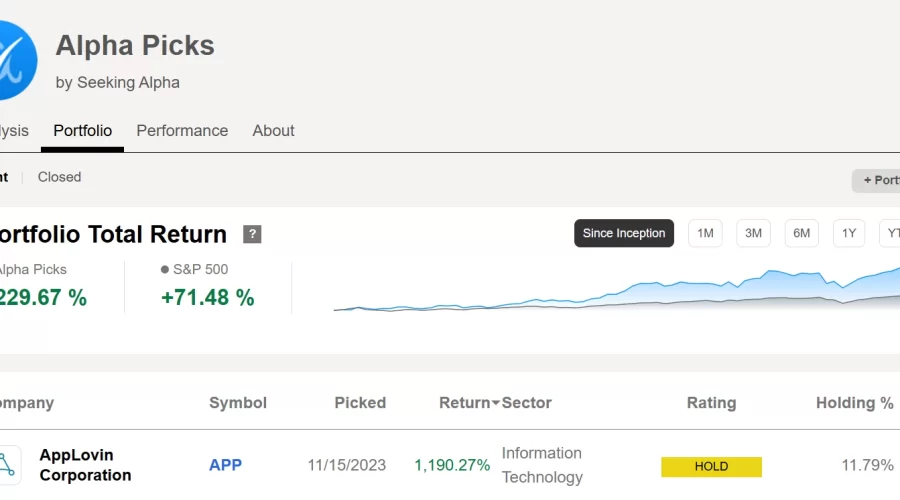Open the Portfolio Total Return help icon
Screen dimensions: 900x500
252,234
